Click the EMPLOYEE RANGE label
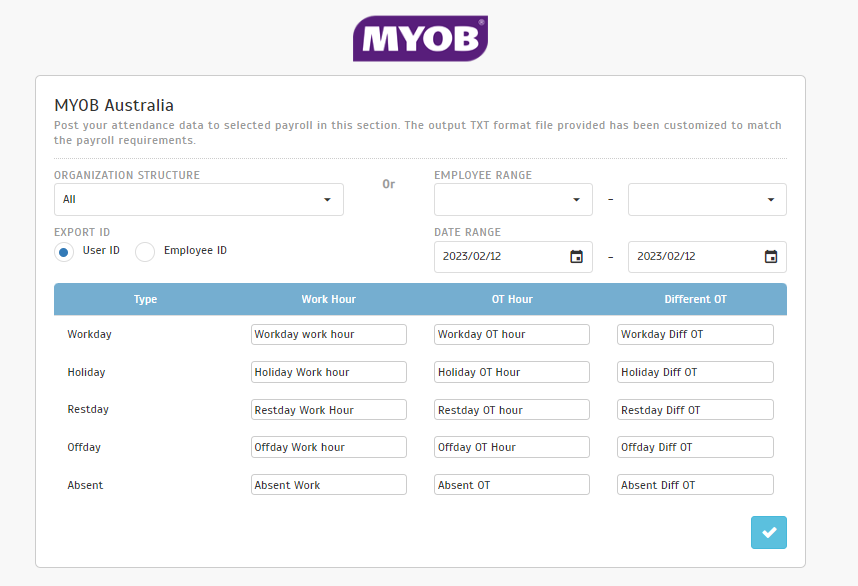The width and height of the screenshot is (858, 586). (483, 175)
